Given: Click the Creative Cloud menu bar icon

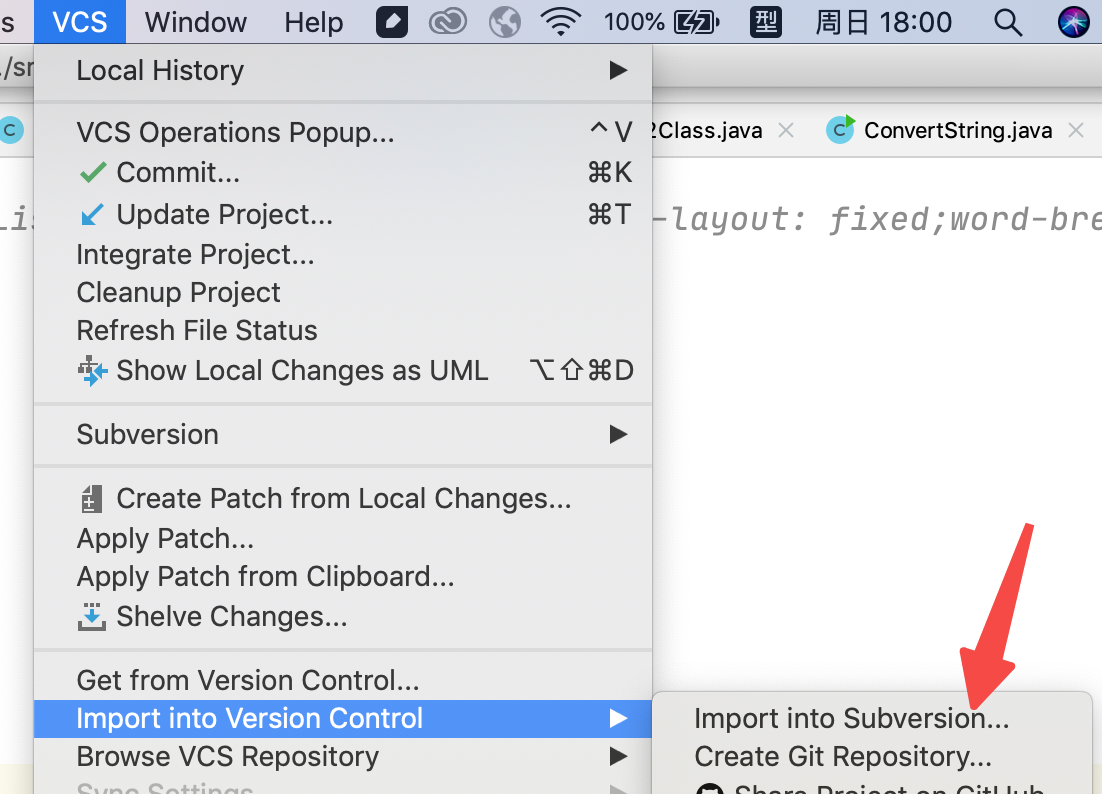Looking at the screenshot, I should [x=448, y=22].
